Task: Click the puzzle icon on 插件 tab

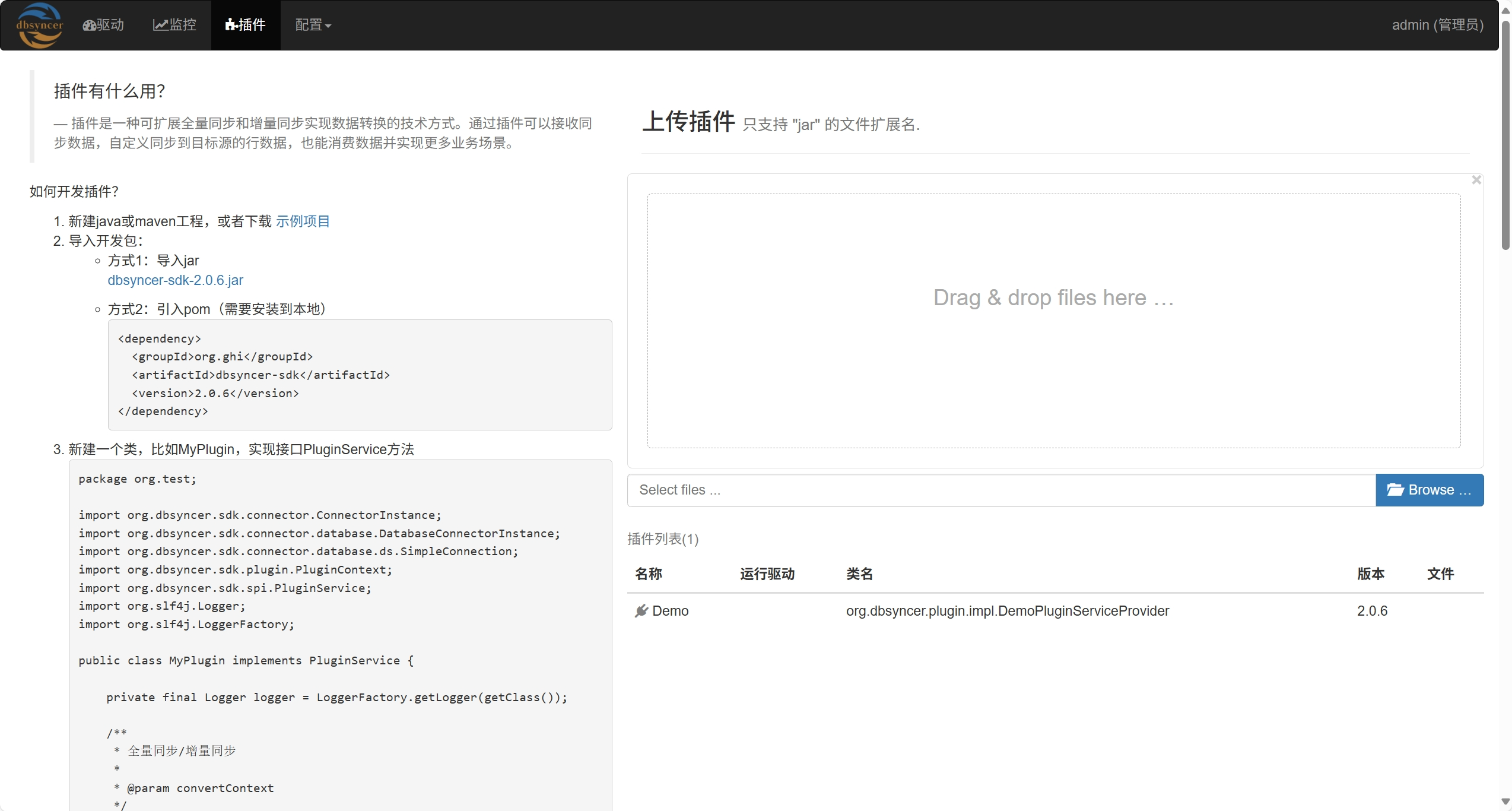Action: pos(231,25)
